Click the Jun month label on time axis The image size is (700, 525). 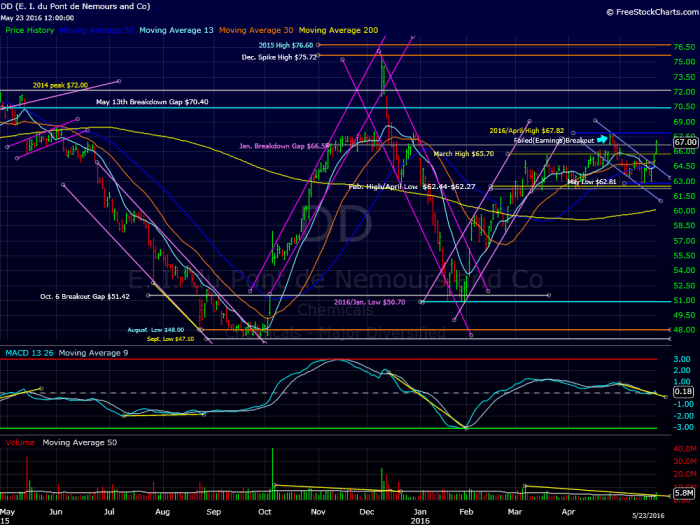[x=56, y=512]
